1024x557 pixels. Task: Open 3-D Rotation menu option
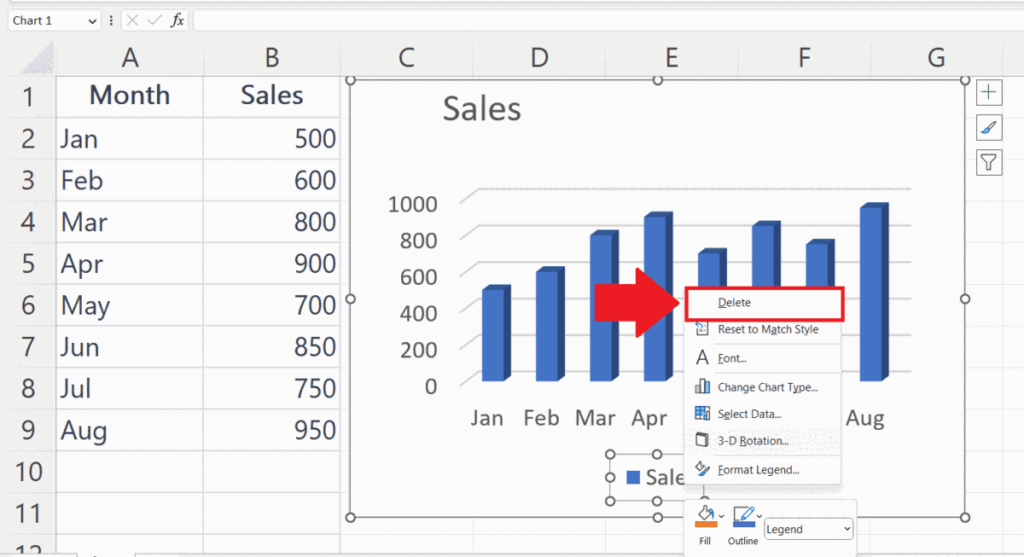point(753,441)
